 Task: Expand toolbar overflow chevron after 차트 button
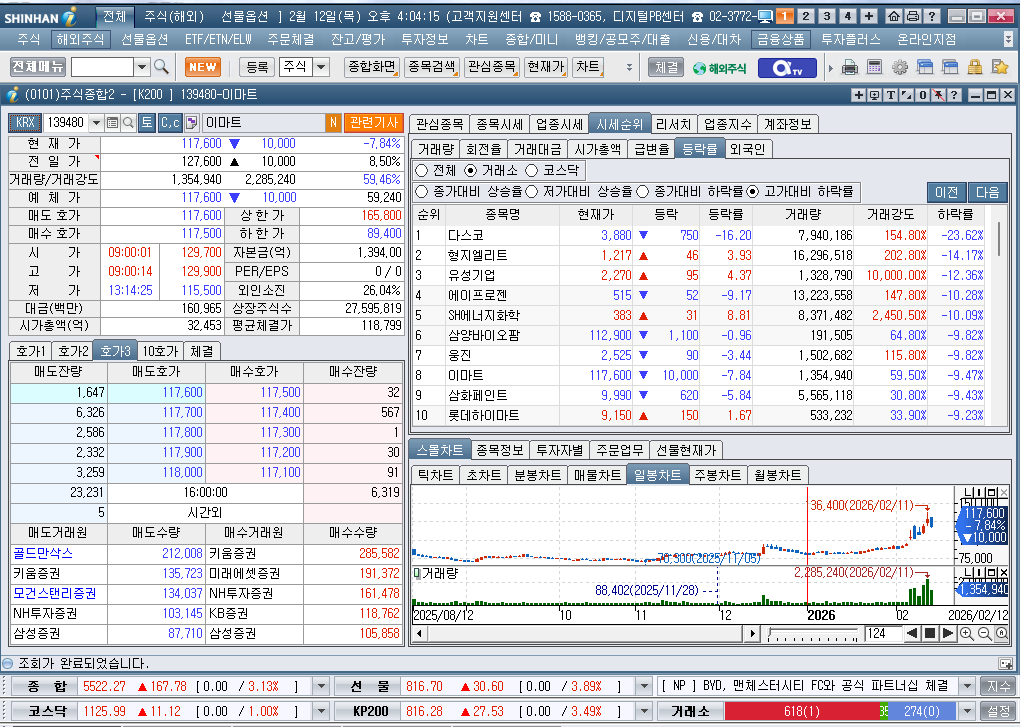629,67
